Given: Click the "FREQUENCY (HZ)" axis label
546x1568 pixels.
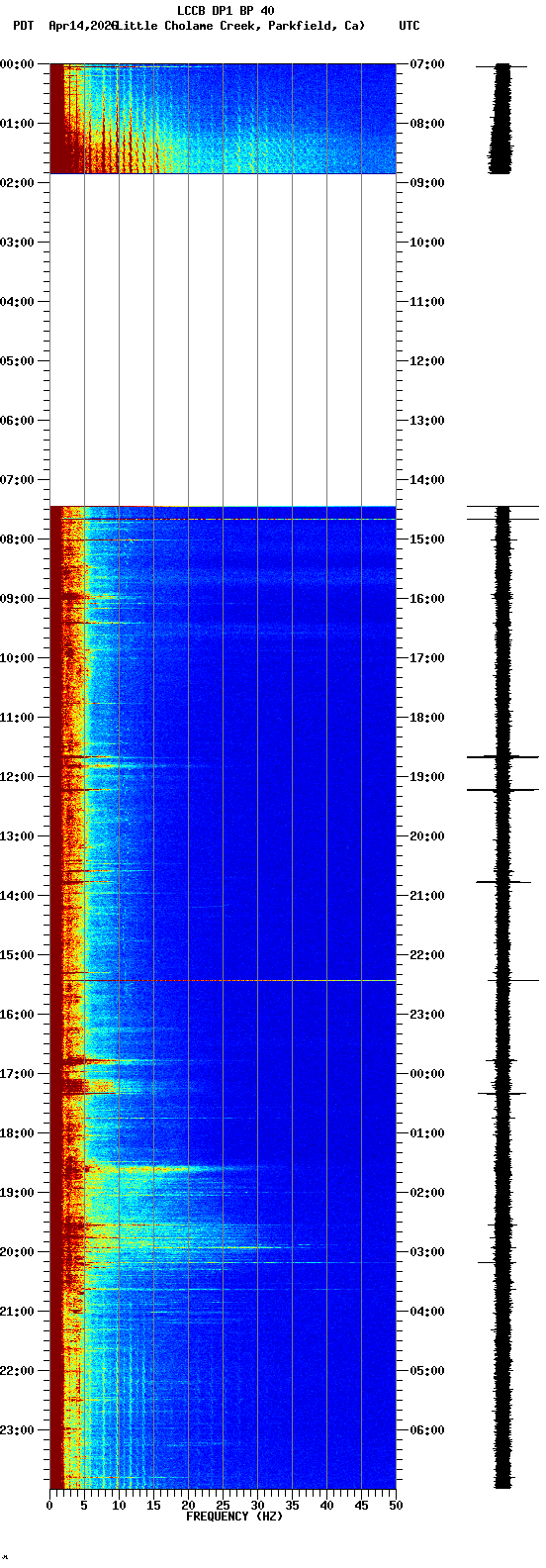Looking at the screenshot, I should point(232,1517).
